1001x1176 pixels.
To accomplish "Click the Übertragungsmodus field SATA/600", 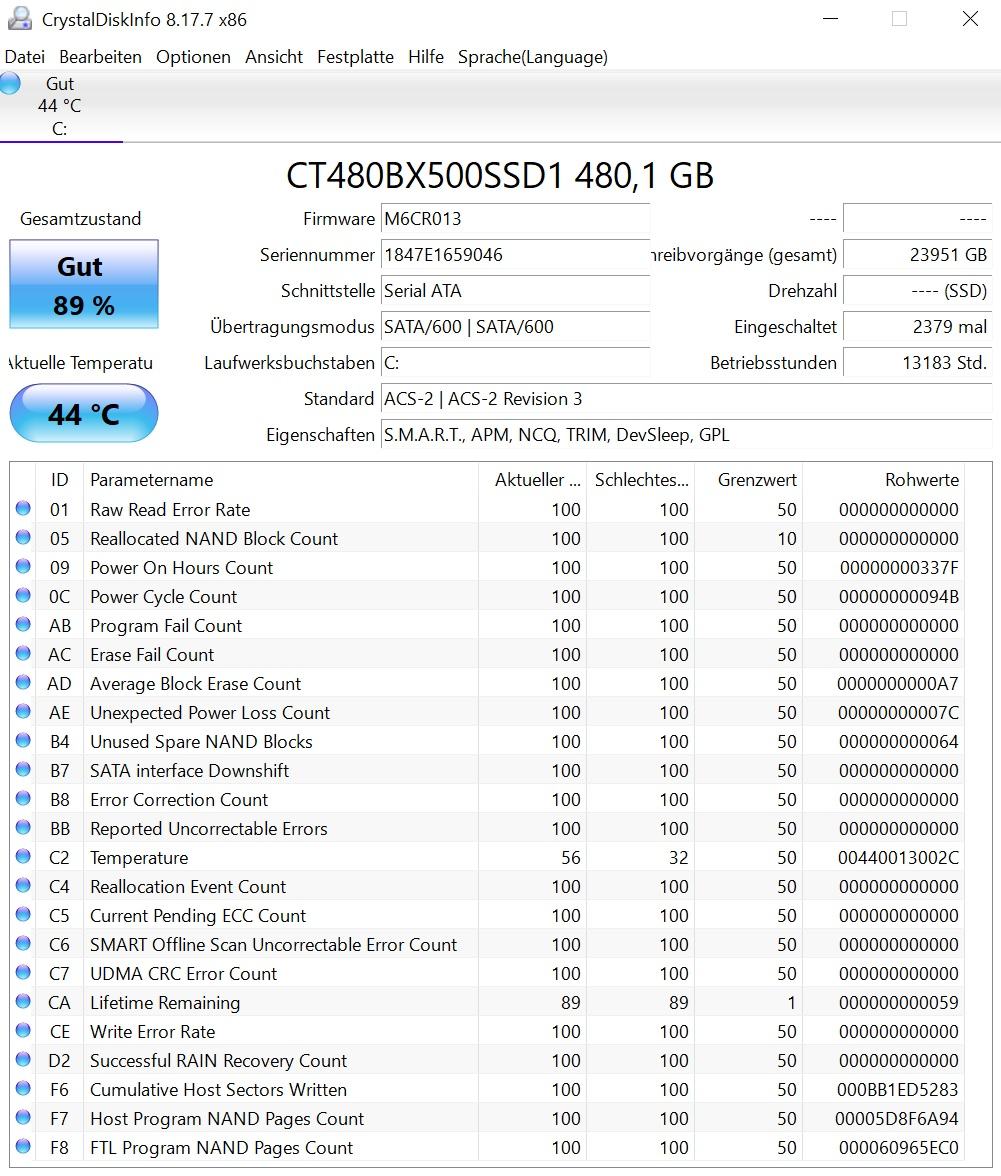I will pos(515,327).
